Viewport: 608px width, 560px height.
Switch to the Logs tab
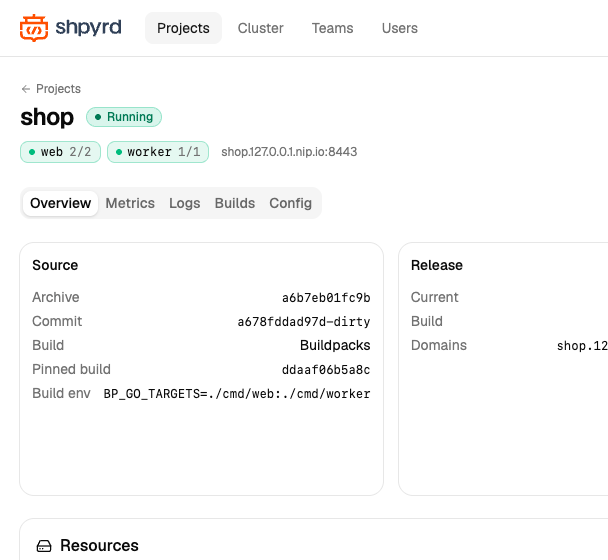pos(185,203)
